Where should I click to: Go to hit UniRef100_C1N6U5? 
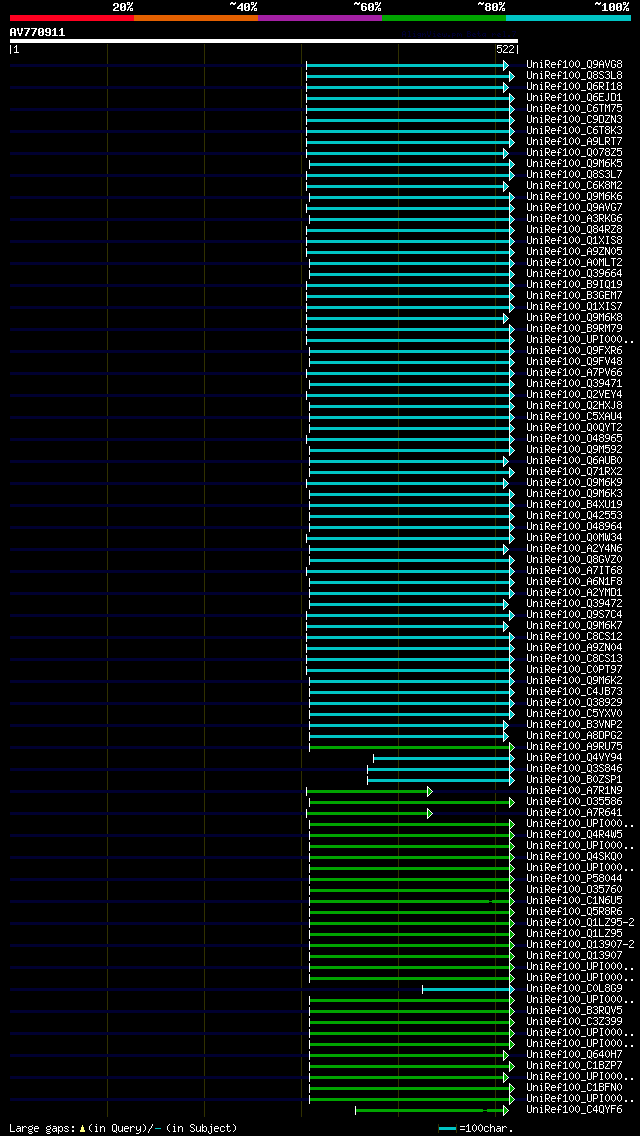[574, 900]
